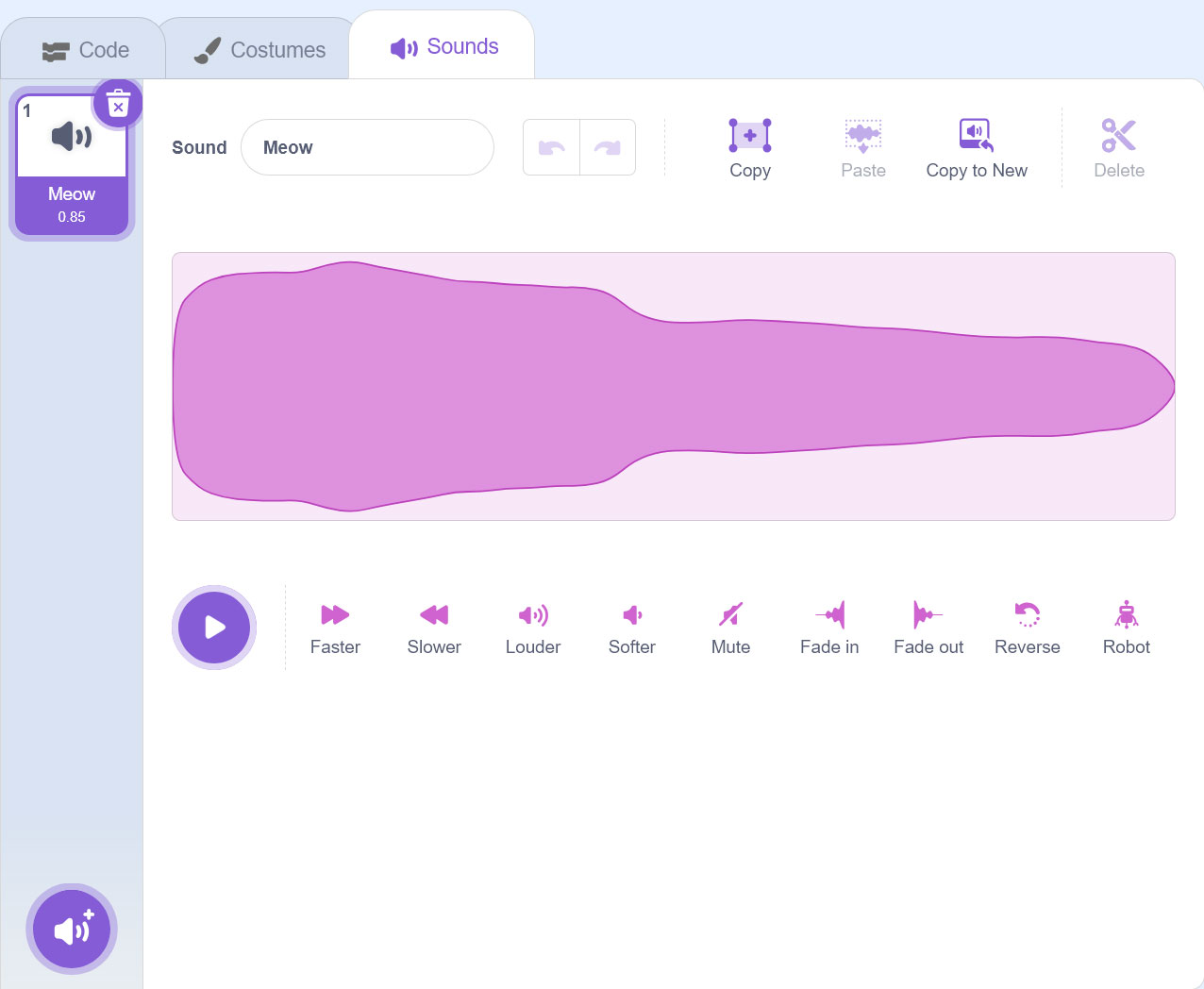
Task: Mute the Meow sound
Action: coord(730,628)
